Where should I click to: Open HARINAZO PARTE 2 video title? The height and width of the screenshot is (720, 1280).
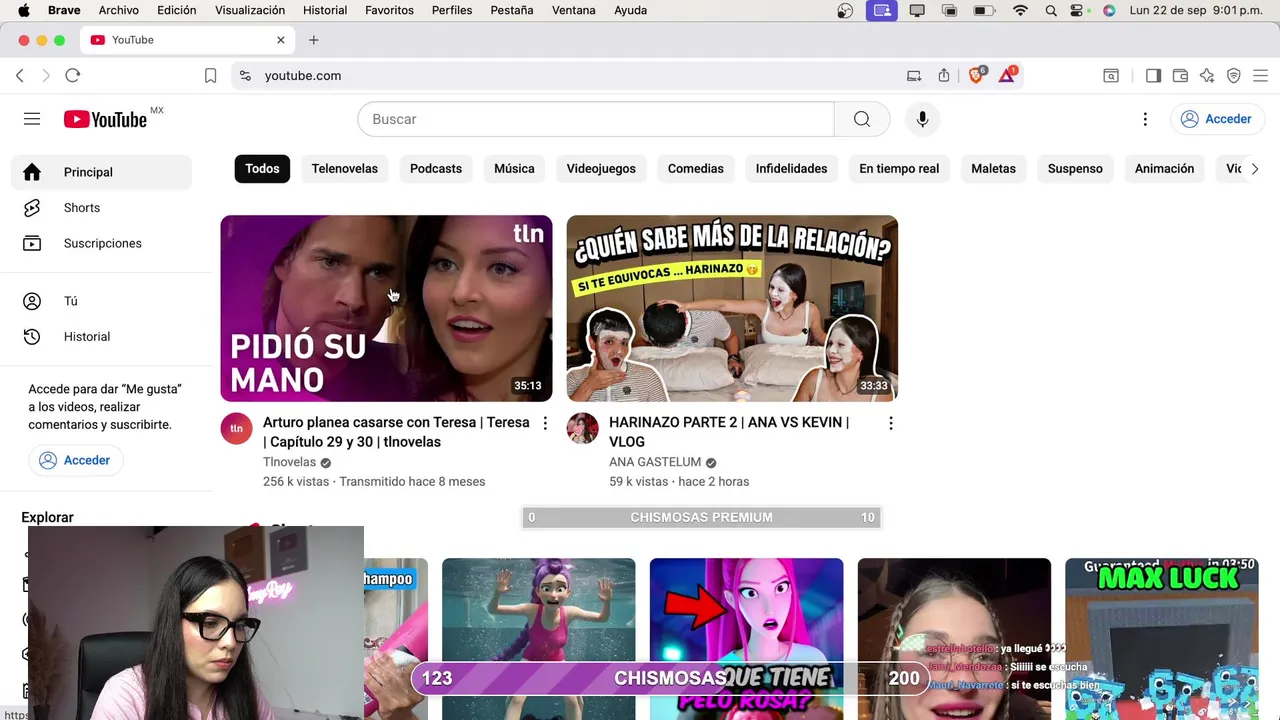729,432
